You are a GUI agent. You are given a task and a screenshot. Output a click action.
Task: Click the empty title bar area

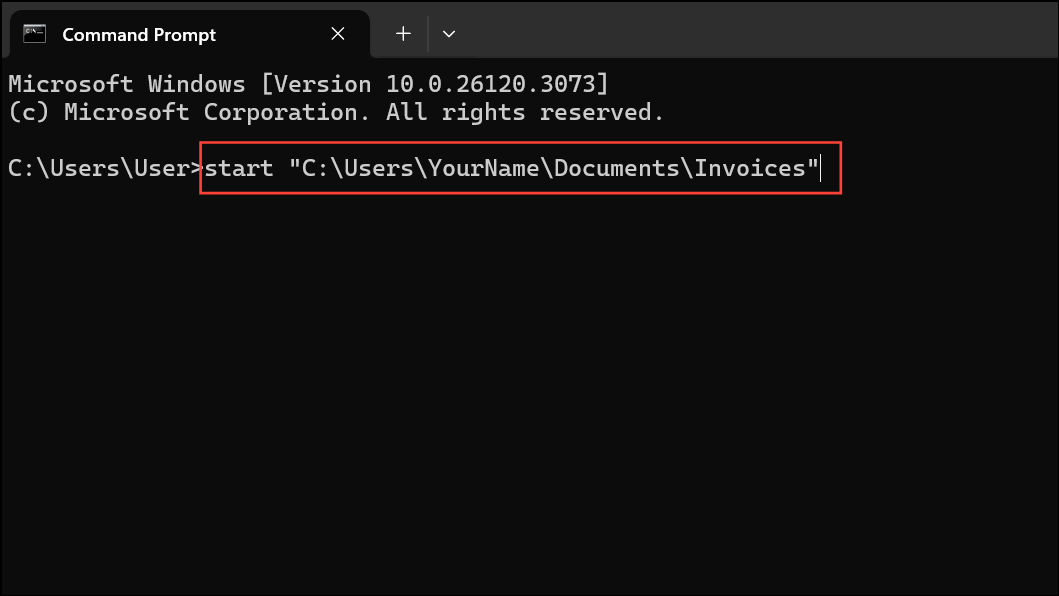click(756, 30)
